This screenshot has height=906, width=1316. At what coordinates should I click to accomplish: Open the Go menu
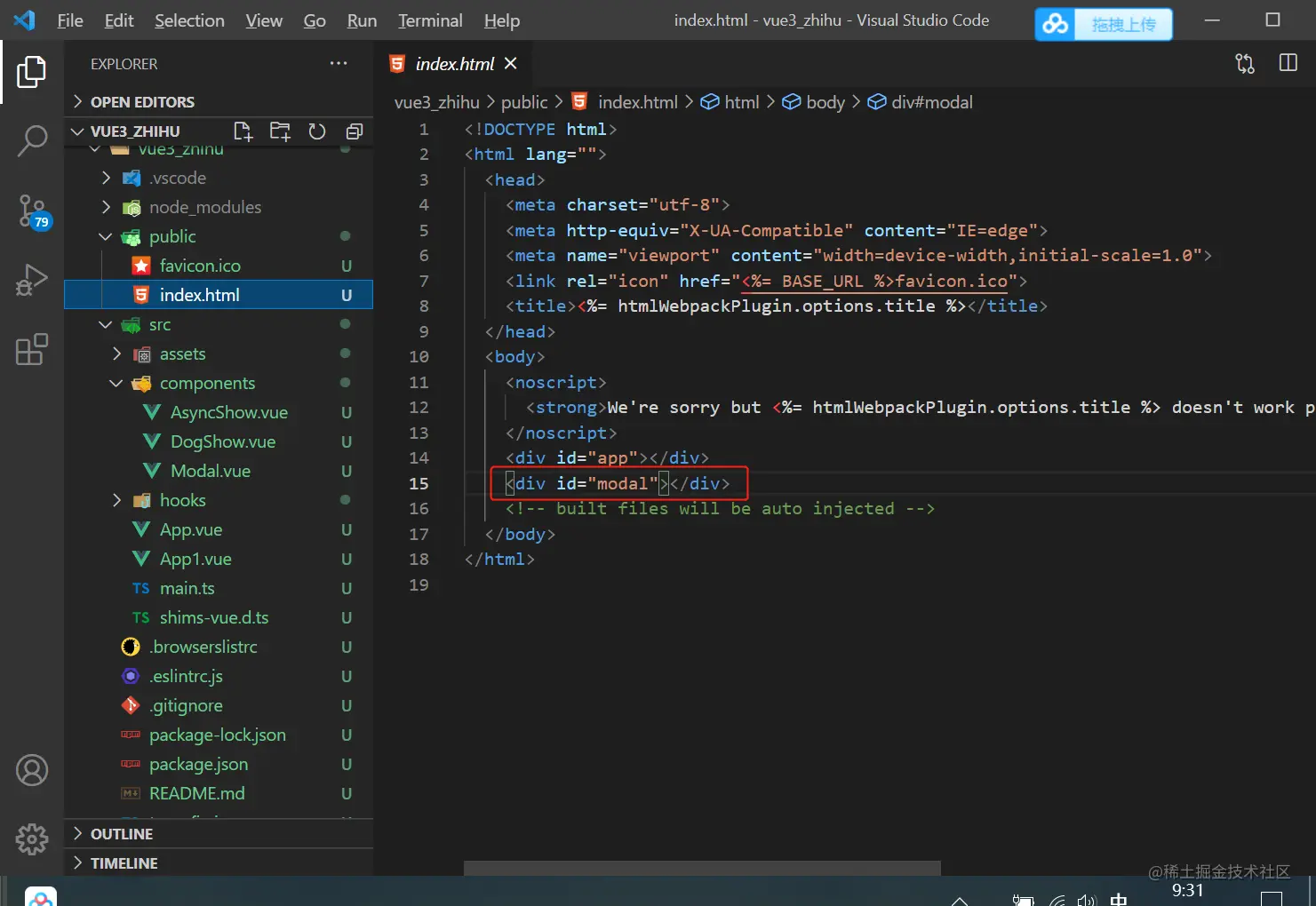[x=315, y=20]
